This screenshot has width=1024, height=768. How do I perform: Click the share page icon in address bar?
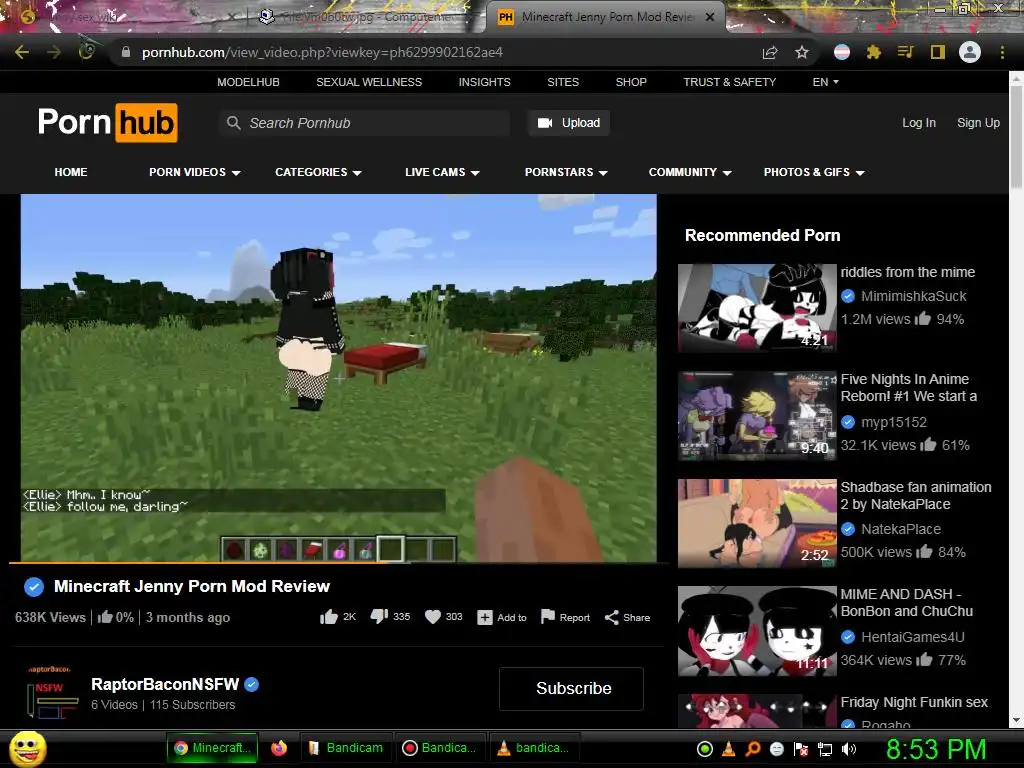(x=770, y=53)
